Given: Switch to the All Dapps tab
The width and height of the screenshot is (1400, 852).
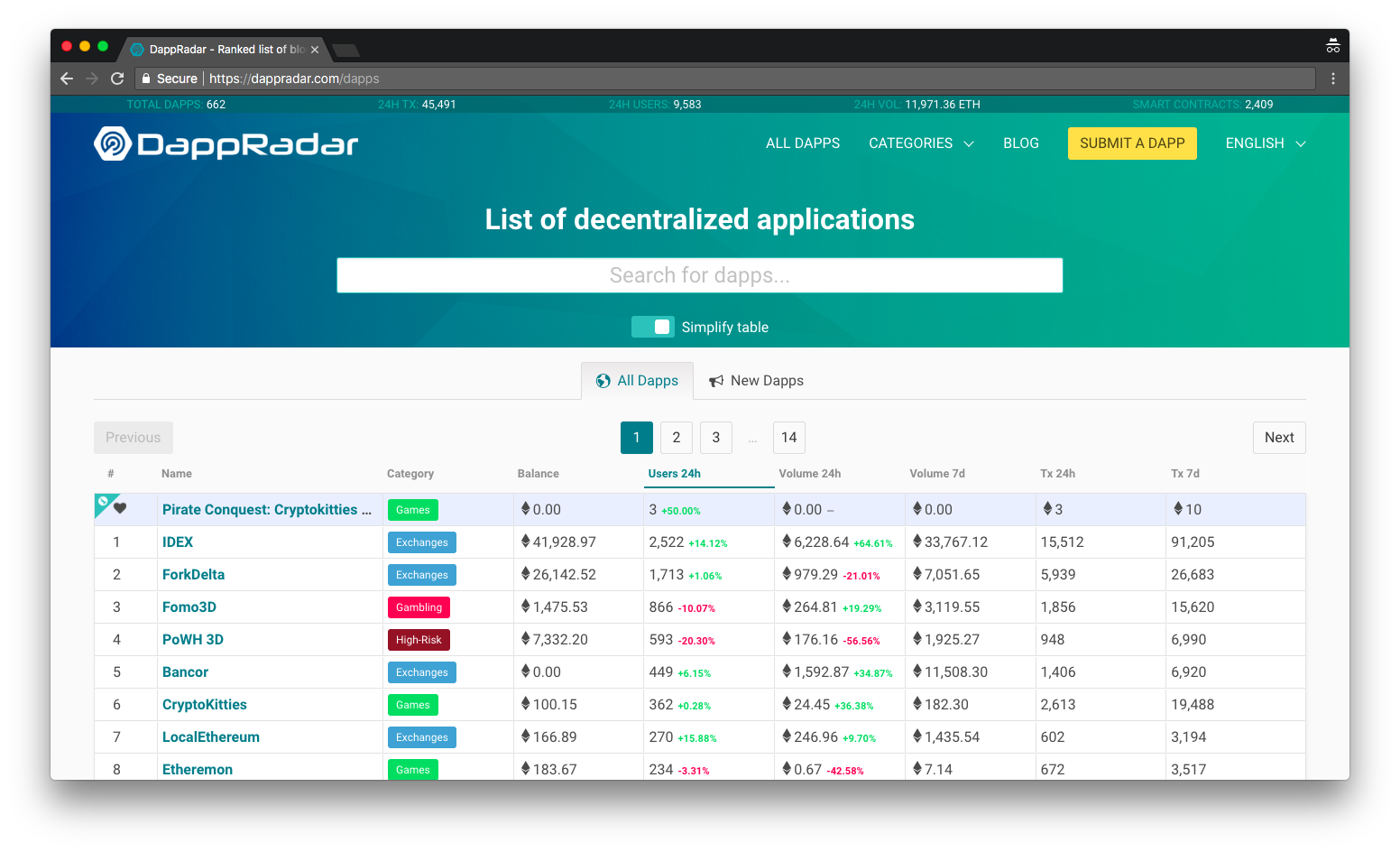Looking at the screenshot, I should coord(637,381).
